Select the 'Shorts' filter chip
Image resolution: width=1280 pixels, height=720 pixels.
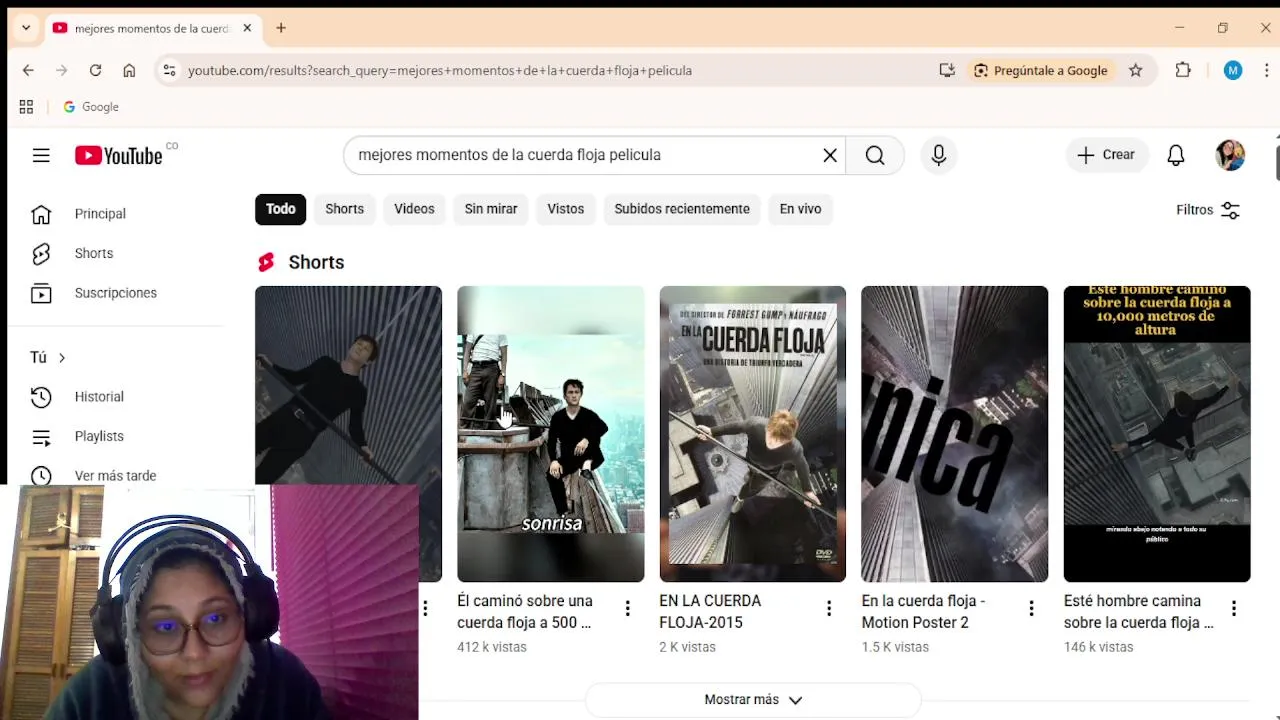(344, 209)
